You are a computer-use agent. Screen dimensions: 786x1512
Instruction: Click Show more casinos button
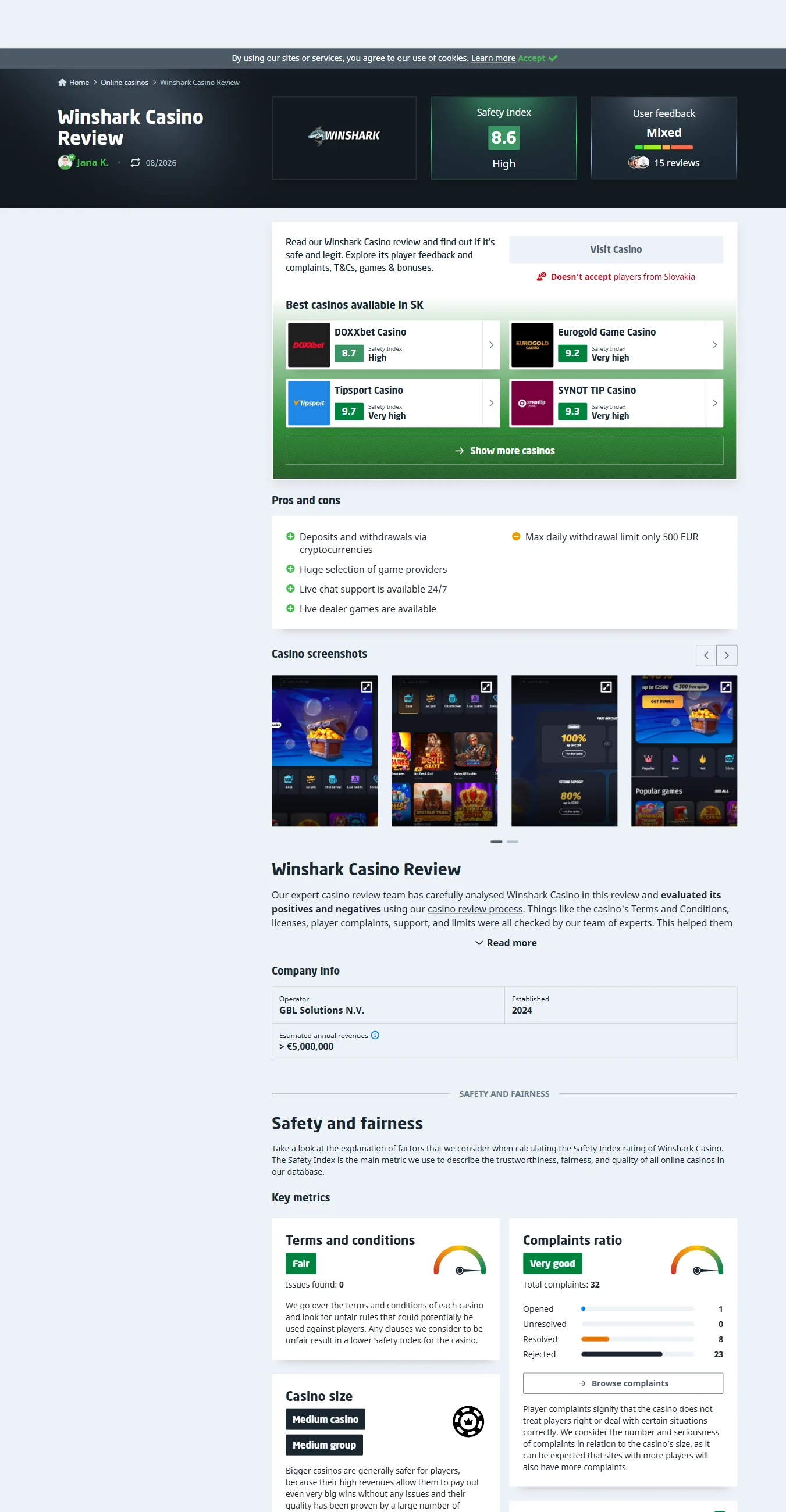click(504, 451)
